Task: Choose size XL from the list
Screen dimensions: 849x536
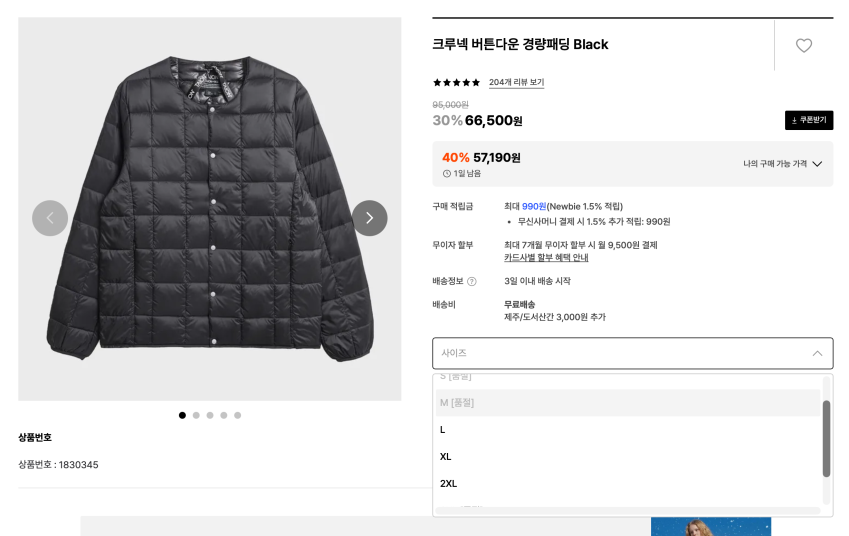Action: pos(446,457)
